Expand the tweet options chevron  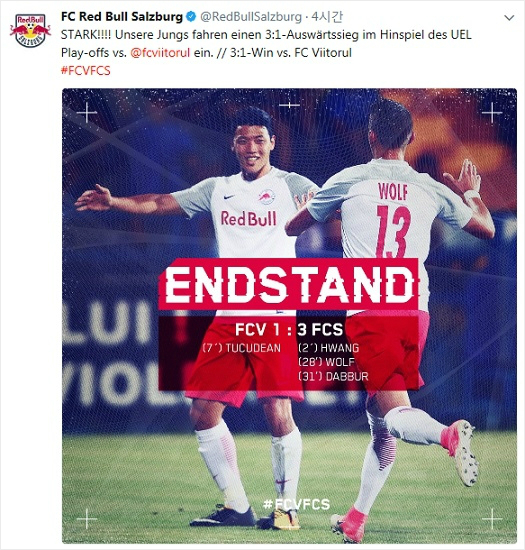509,18
